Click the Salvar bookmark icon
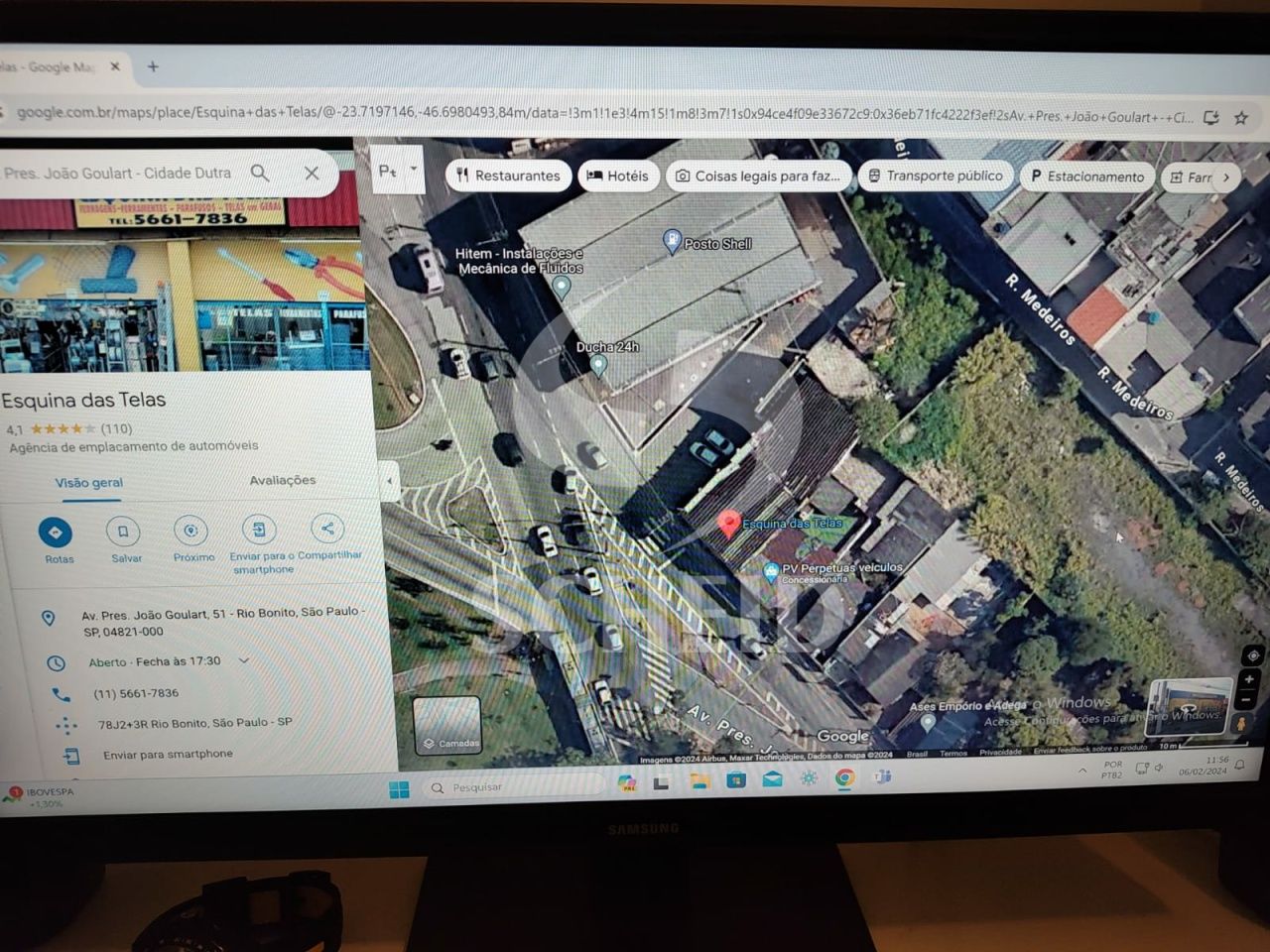The height and width of the screenshot is (952, 1270). point(123,532)
